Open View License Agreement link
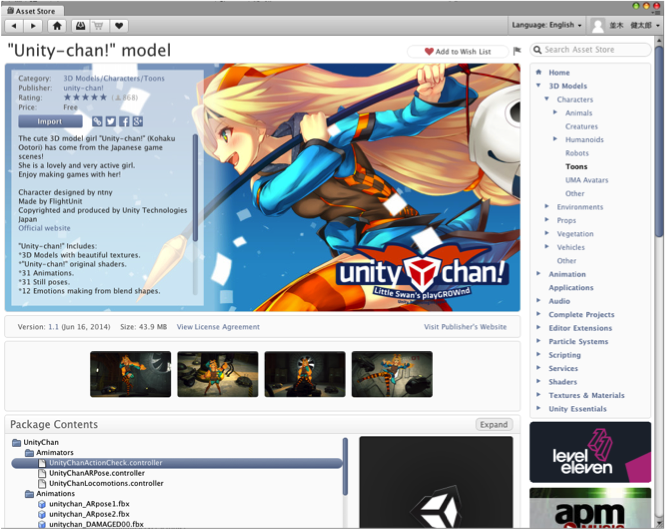This screenshot has width=665, height=529. click(x=218, y=327)
